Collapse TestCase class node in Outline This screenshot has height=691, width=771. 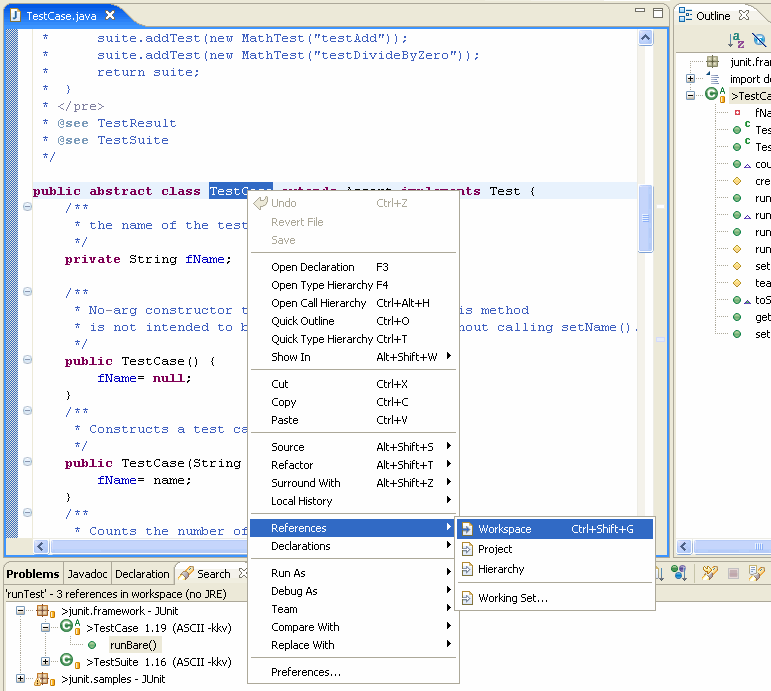pos(690,95)
